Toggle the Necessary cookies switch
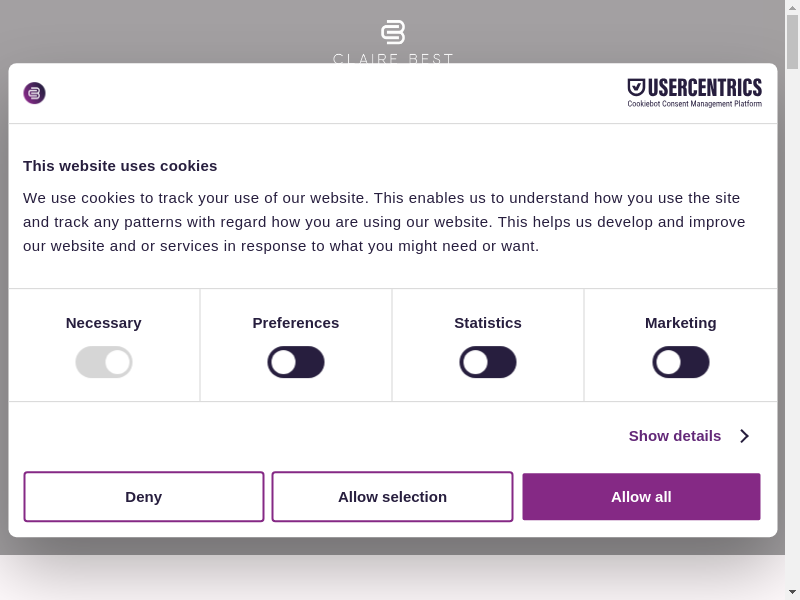The height and width of the screenshot is (600, 800). tap(104, 362)
